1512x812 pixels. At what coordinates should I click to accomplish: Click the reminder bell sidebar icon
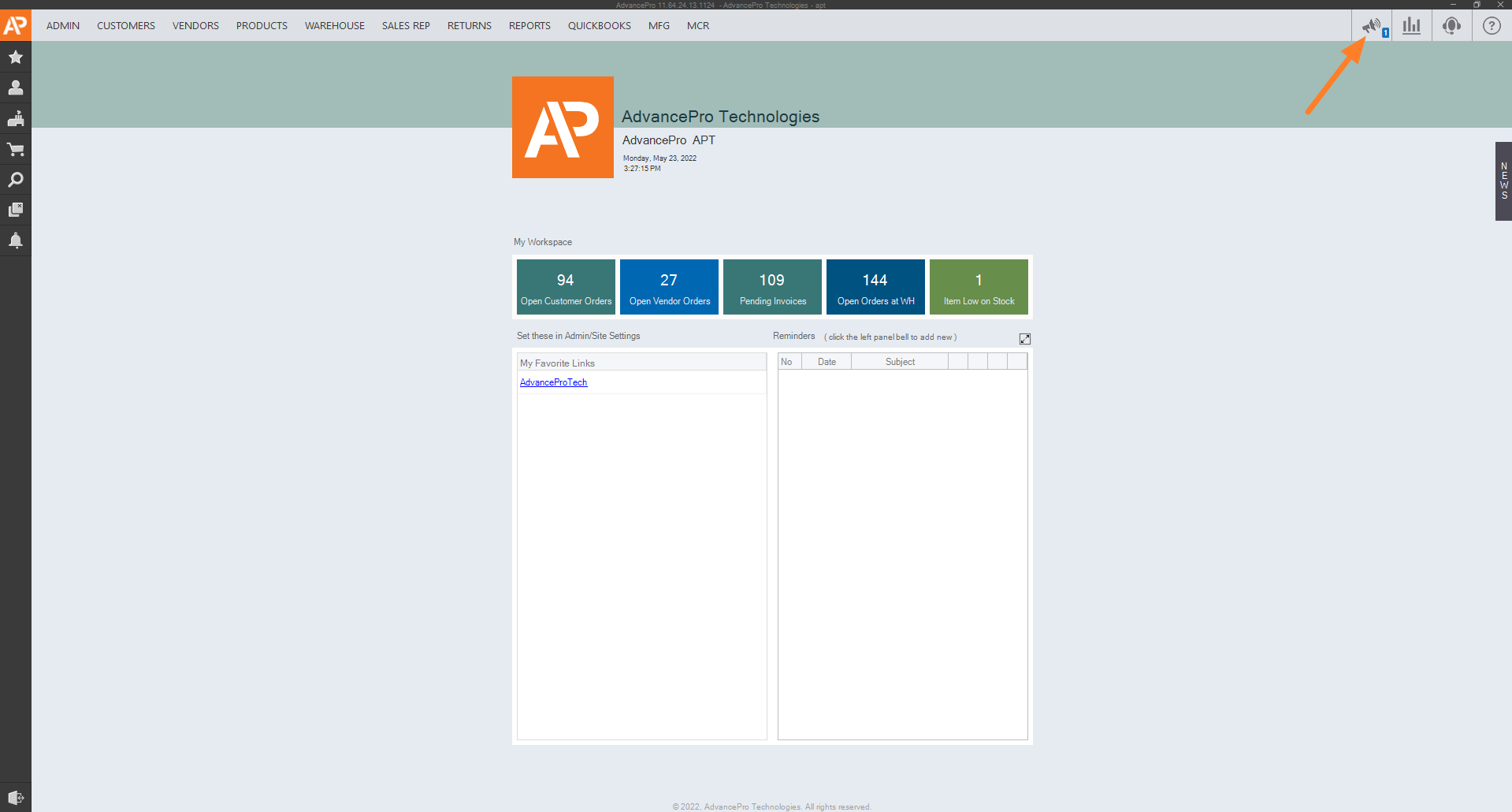[x=15, y=240]
